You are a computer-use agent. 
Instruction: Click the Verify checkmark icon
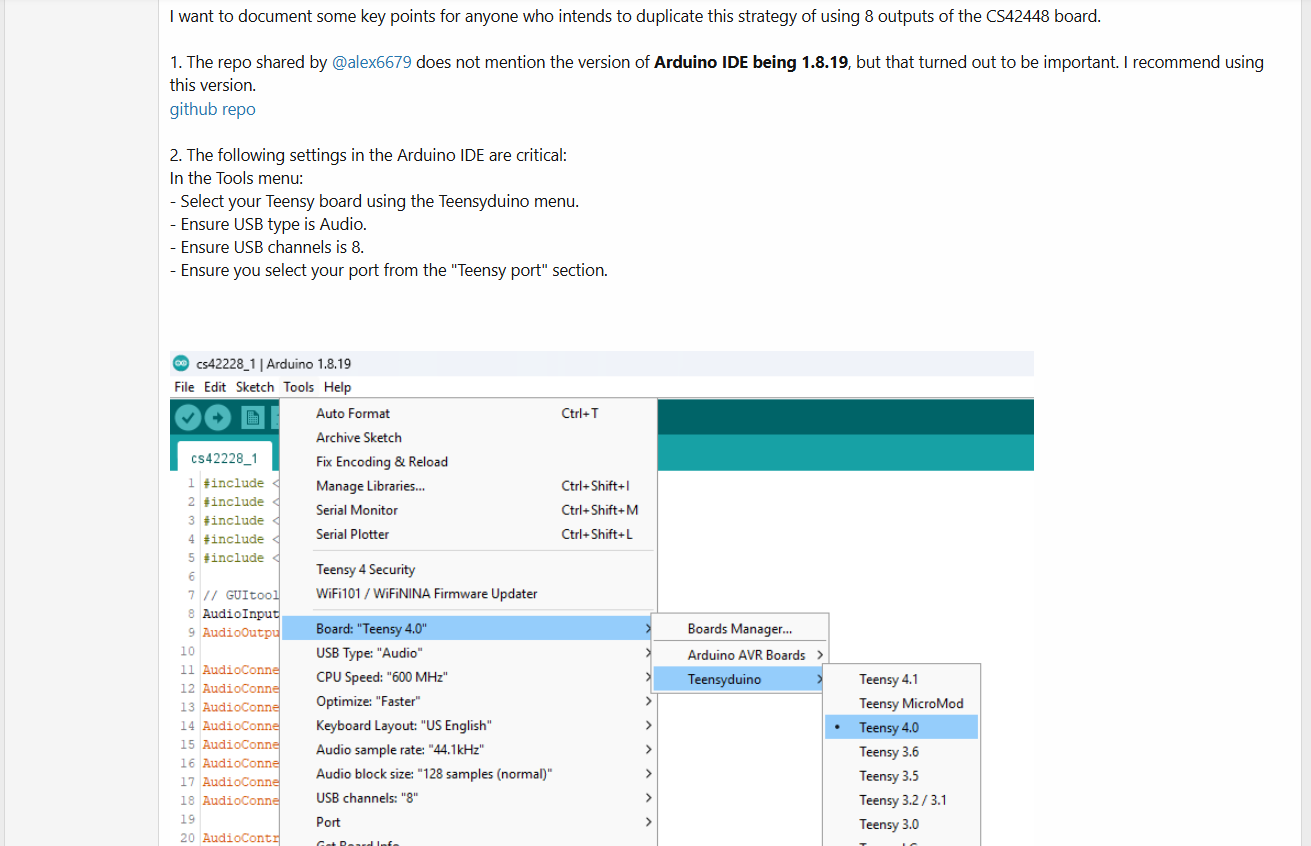[x=188, y=417]
